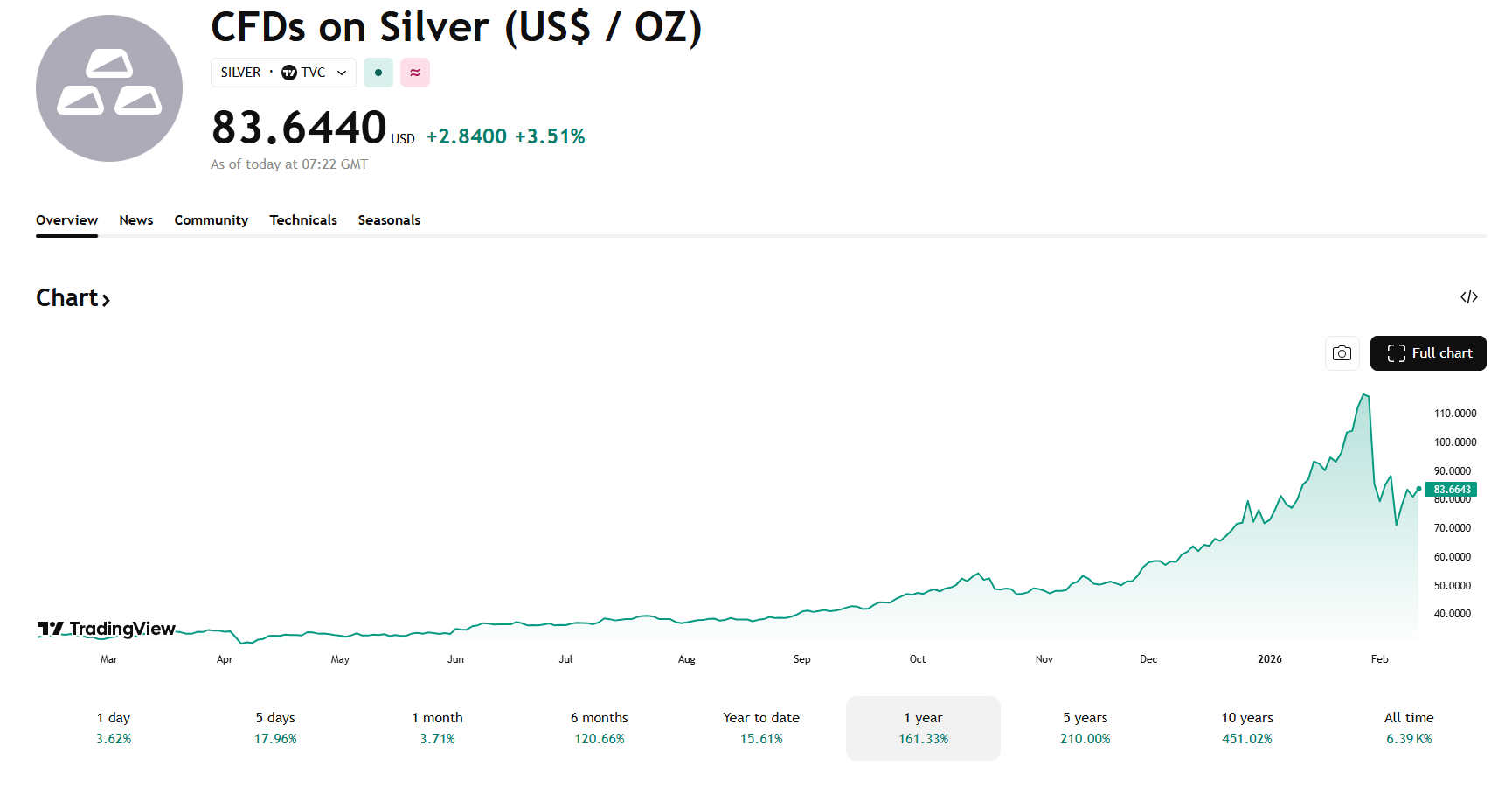Image resolution: width=1512 pixels, height=787 pixels.
Task: Expand the Chart section via its chevron
Action: point(107,300)
